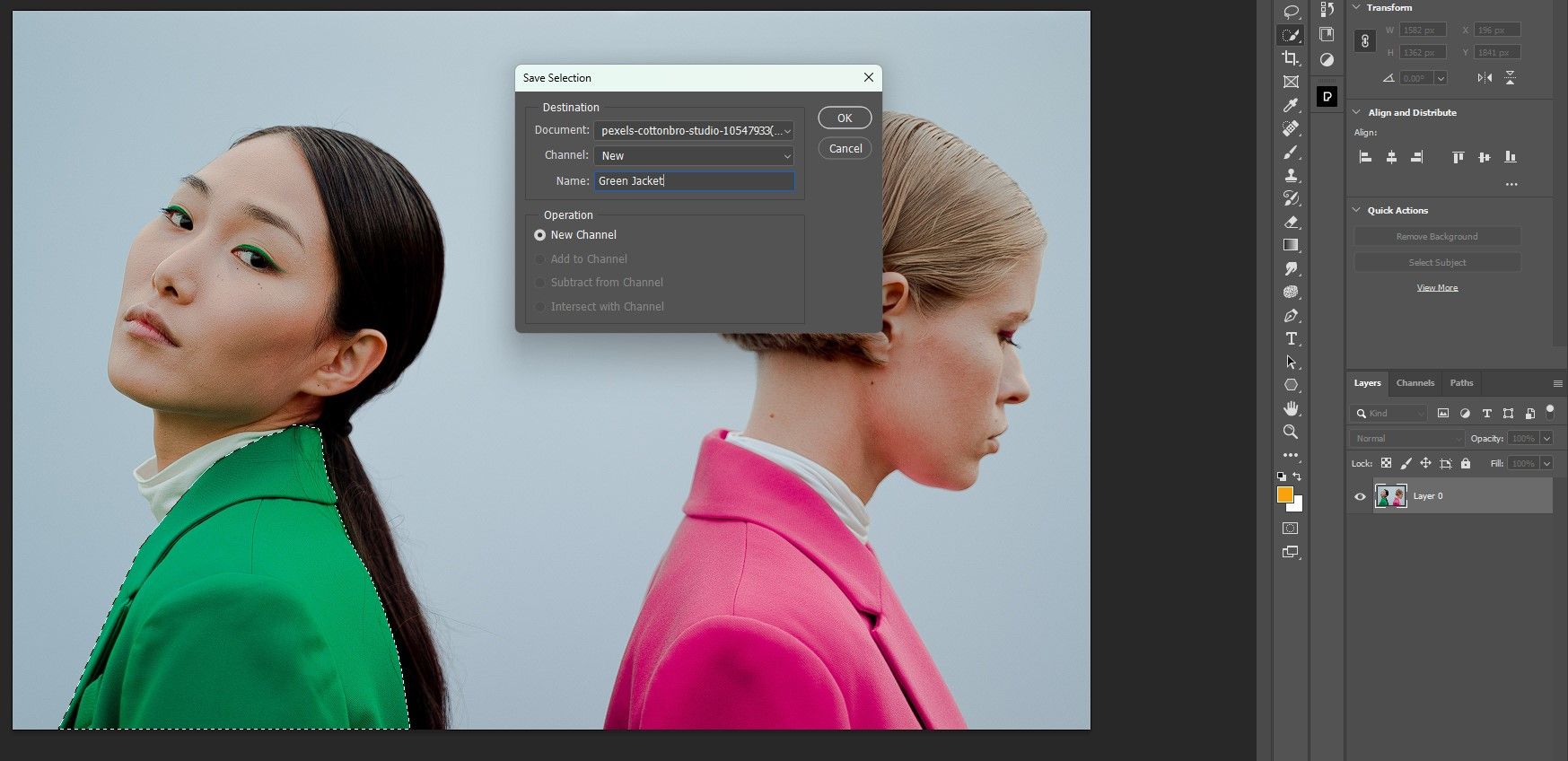Select the New Channel radio button
Image resolution: width=1568 pixels, height=761 pixels.
click(539, 235)
